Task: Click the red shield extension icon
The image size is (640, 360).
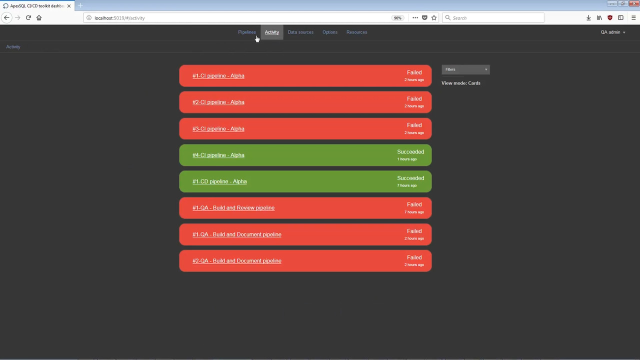Action: [x=610, y=18]
